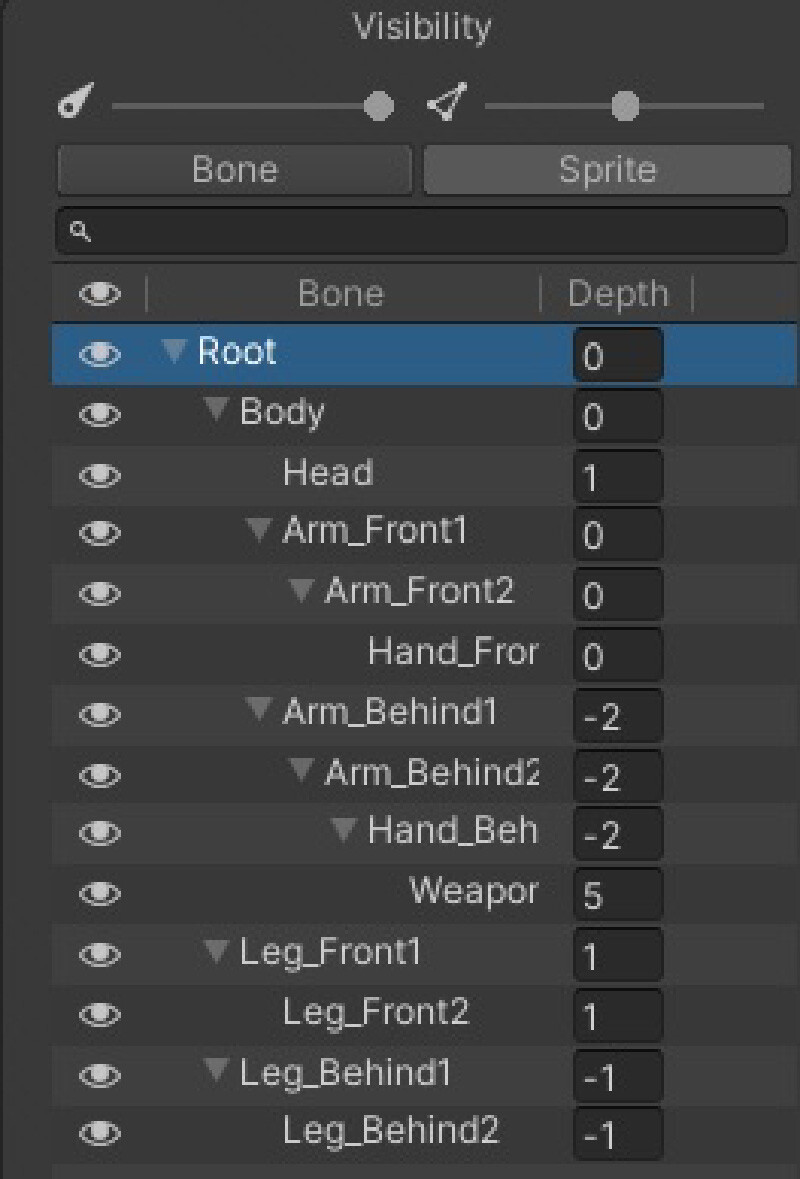
Task: Switch to the Sprite tab
Action: (x=607, y=170)
